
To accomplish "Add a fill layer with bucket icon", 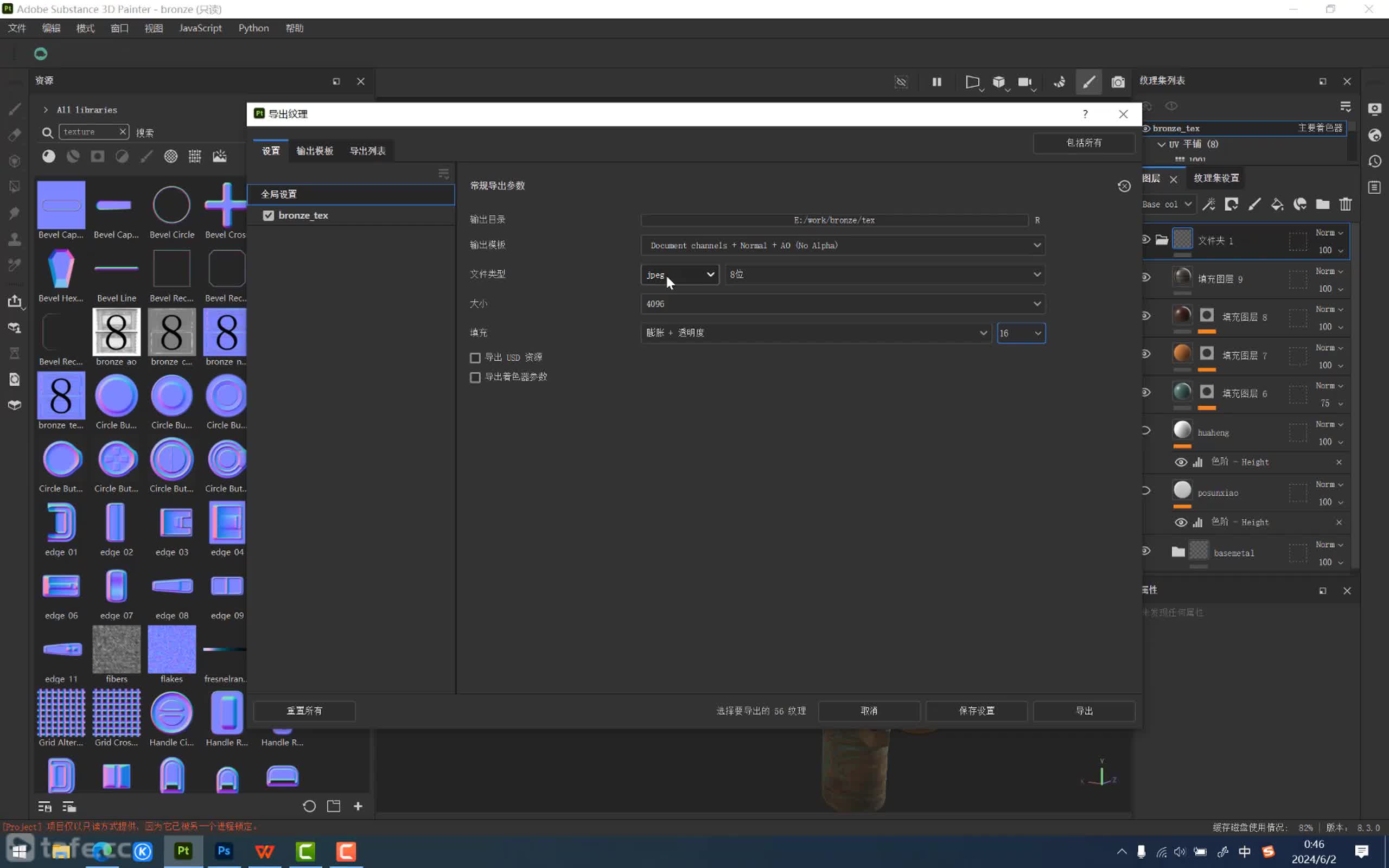I will (x=1277, y=205).
